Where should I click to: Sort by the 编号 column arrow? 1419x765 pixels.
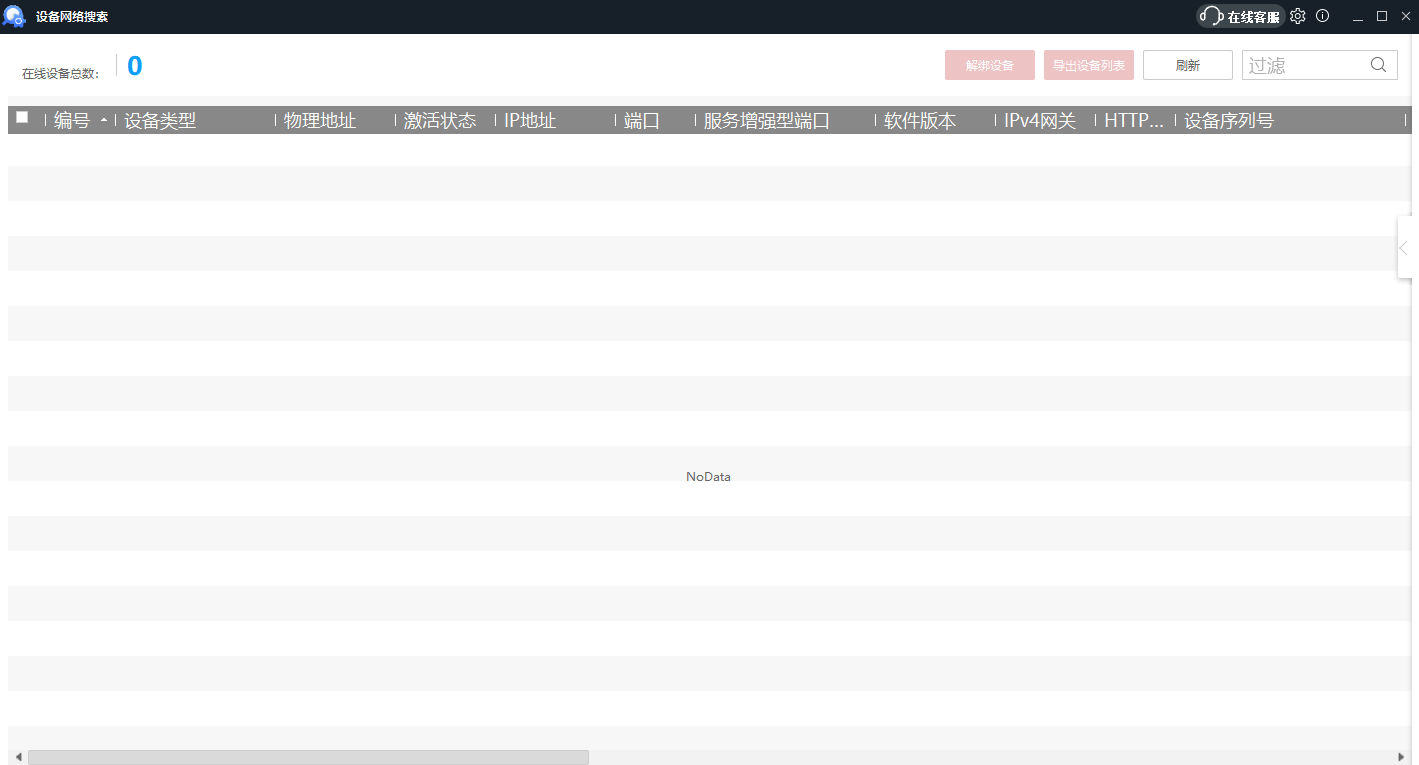click(103, 121)
